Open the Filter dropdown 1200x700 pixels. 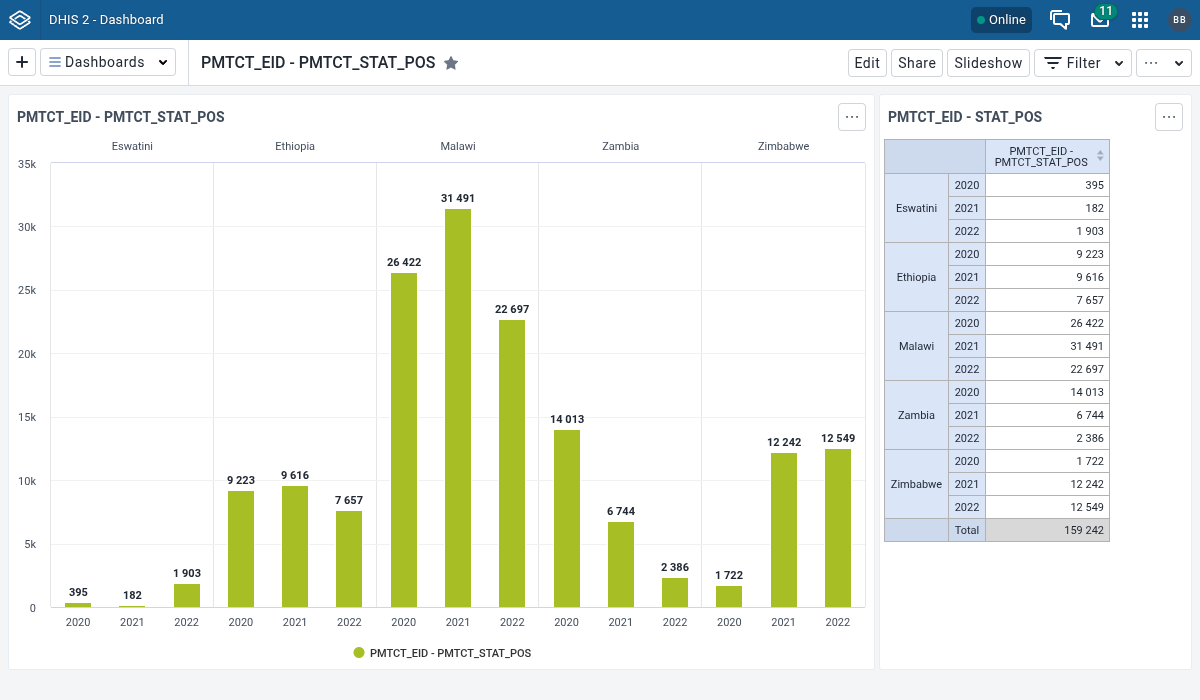pyautogui.click(x=1083, y=63)
